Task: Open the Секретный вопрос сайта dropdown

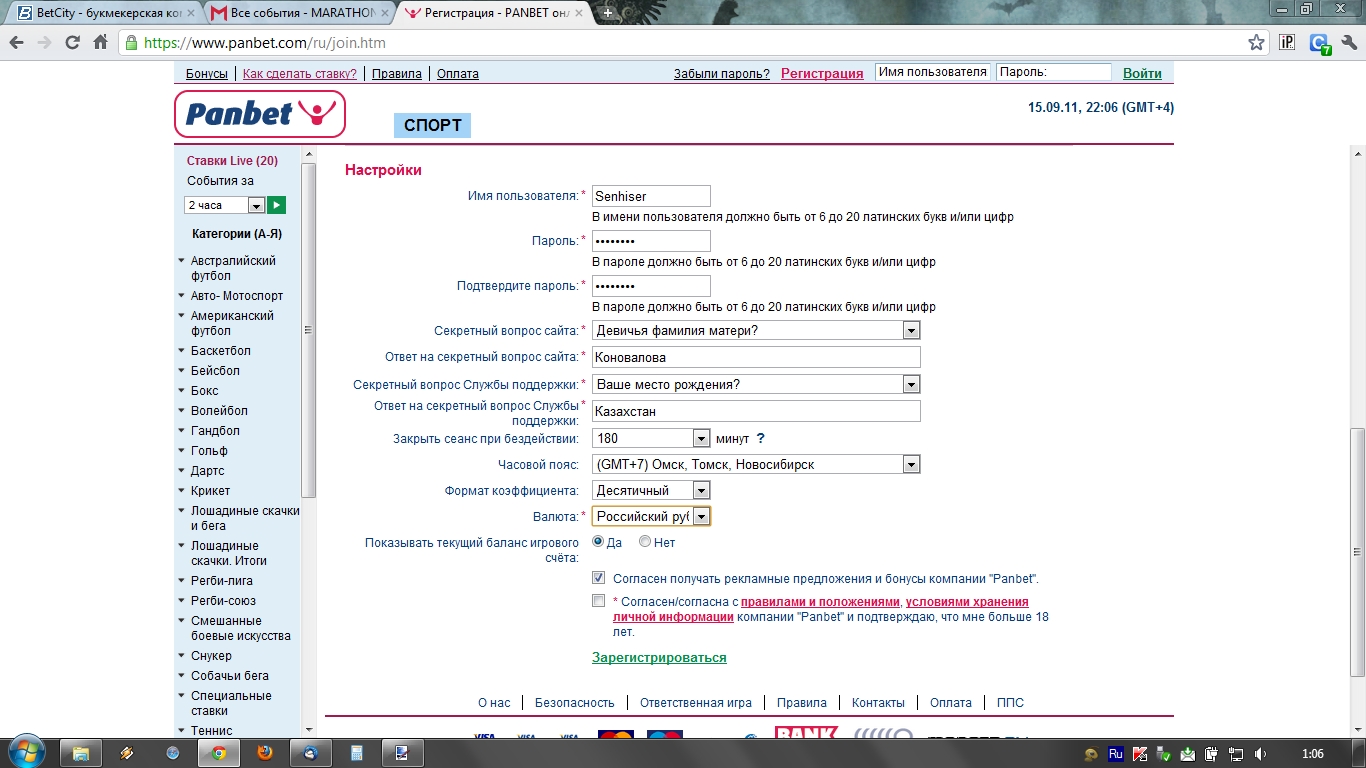Action: point(756,330)
